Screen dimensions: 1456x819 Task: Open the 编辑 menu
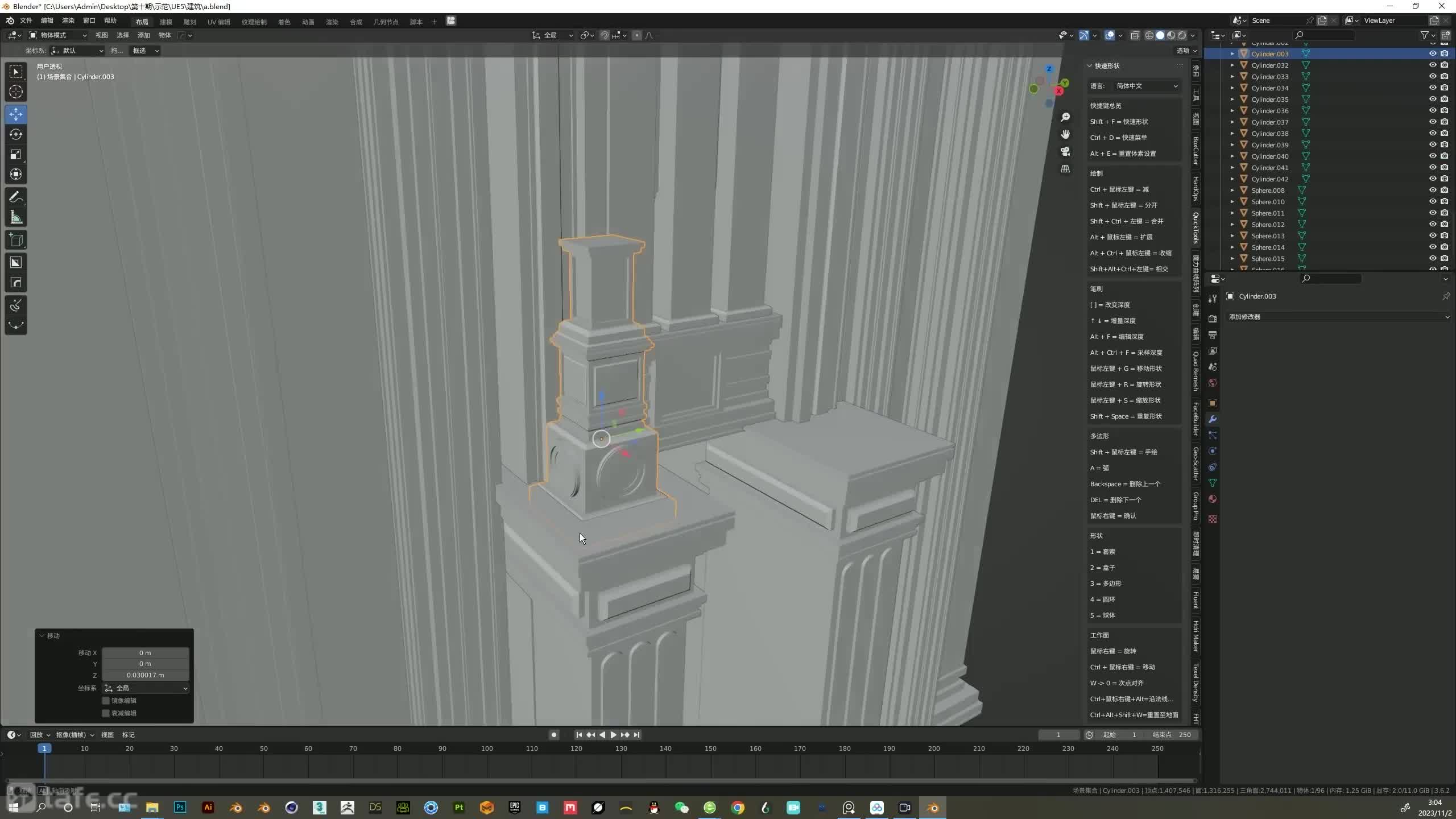click(x=47, y=21)
